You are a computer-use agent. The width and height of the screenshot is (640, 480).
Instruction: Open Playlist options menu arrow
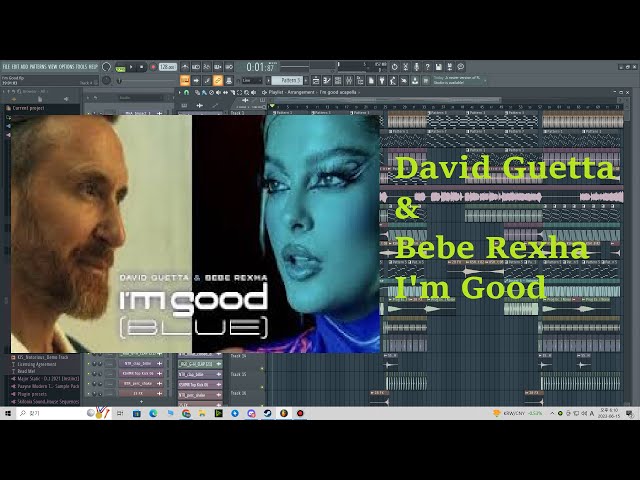(180, 92)
